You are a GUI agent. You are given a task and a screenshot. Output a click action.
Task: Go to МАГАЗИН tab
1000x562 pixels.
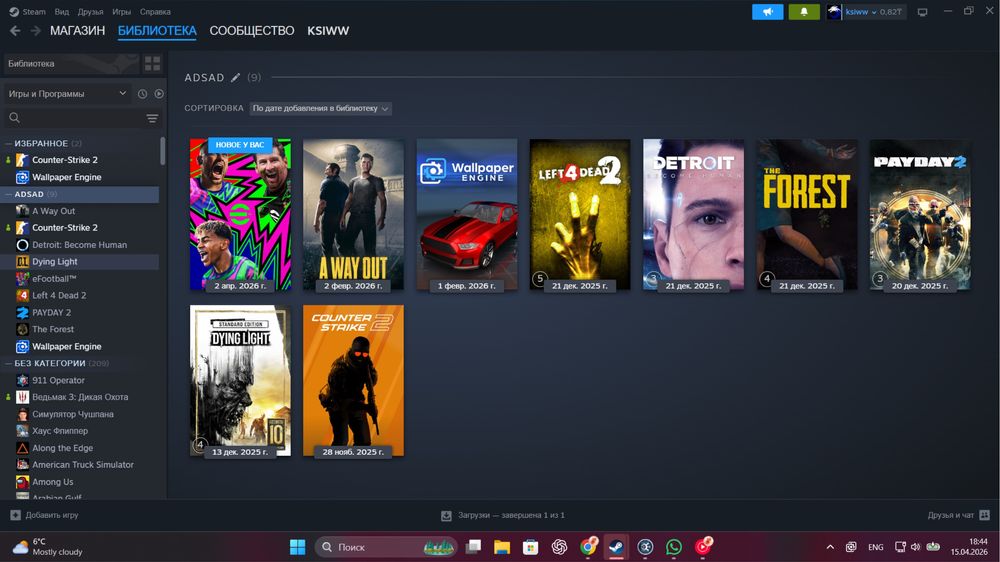pos(77,31)
